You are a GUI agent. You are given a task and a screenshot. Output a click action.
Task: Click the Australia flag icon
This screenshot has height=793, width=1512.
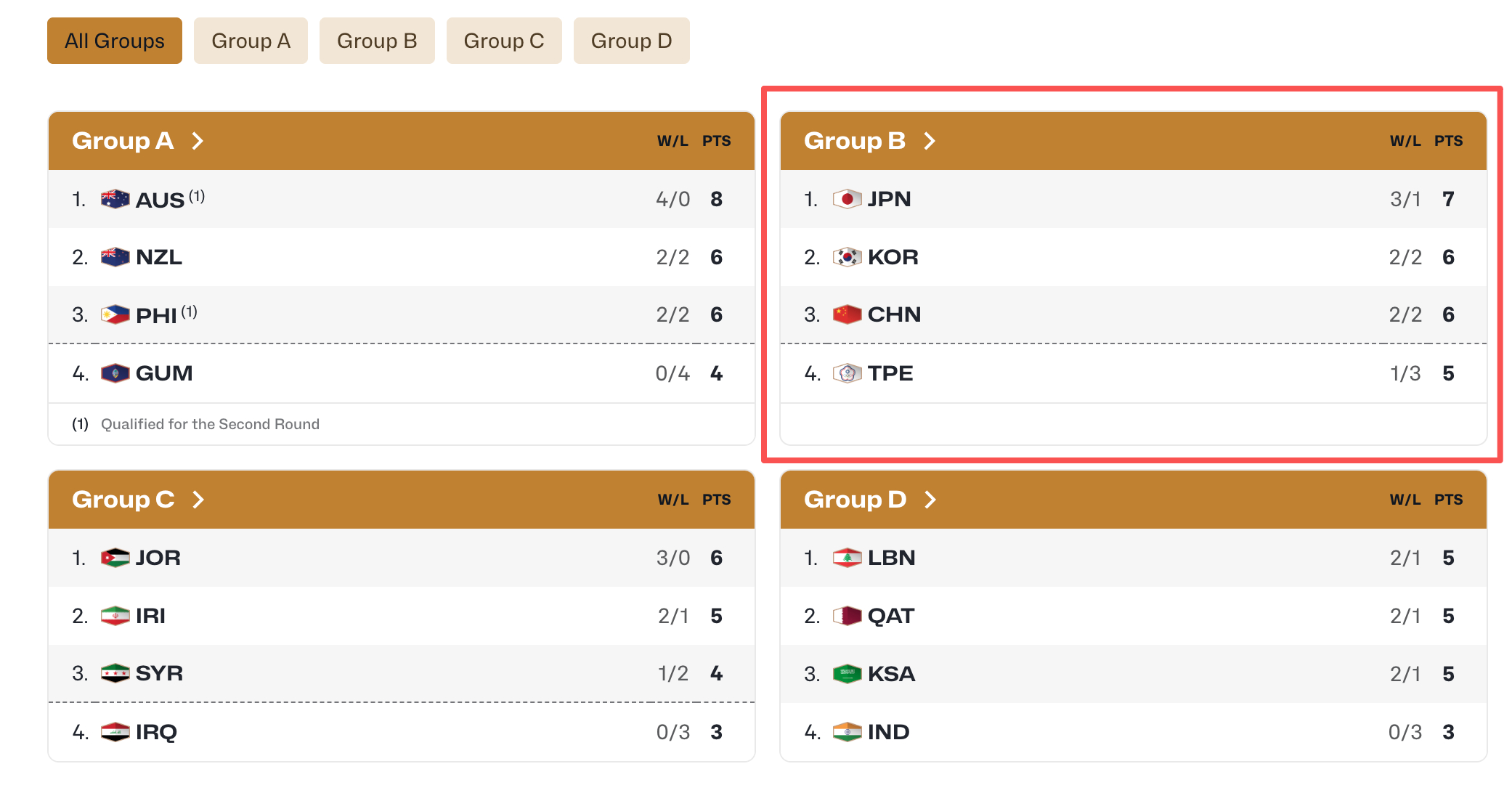(x=115, y=199)
